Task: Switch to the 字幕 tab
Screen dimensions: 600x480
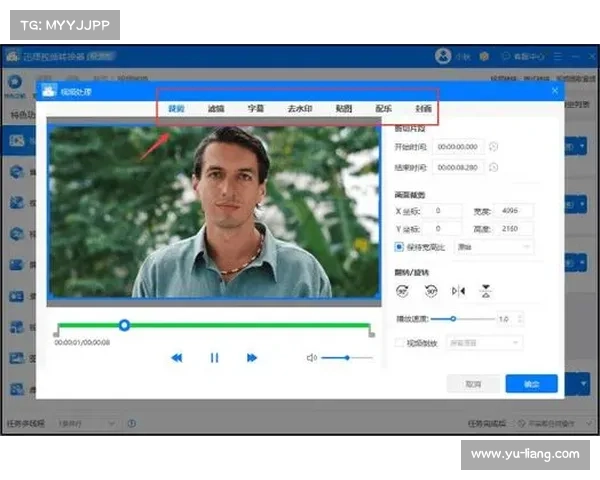Action: (x=256, y=109)
